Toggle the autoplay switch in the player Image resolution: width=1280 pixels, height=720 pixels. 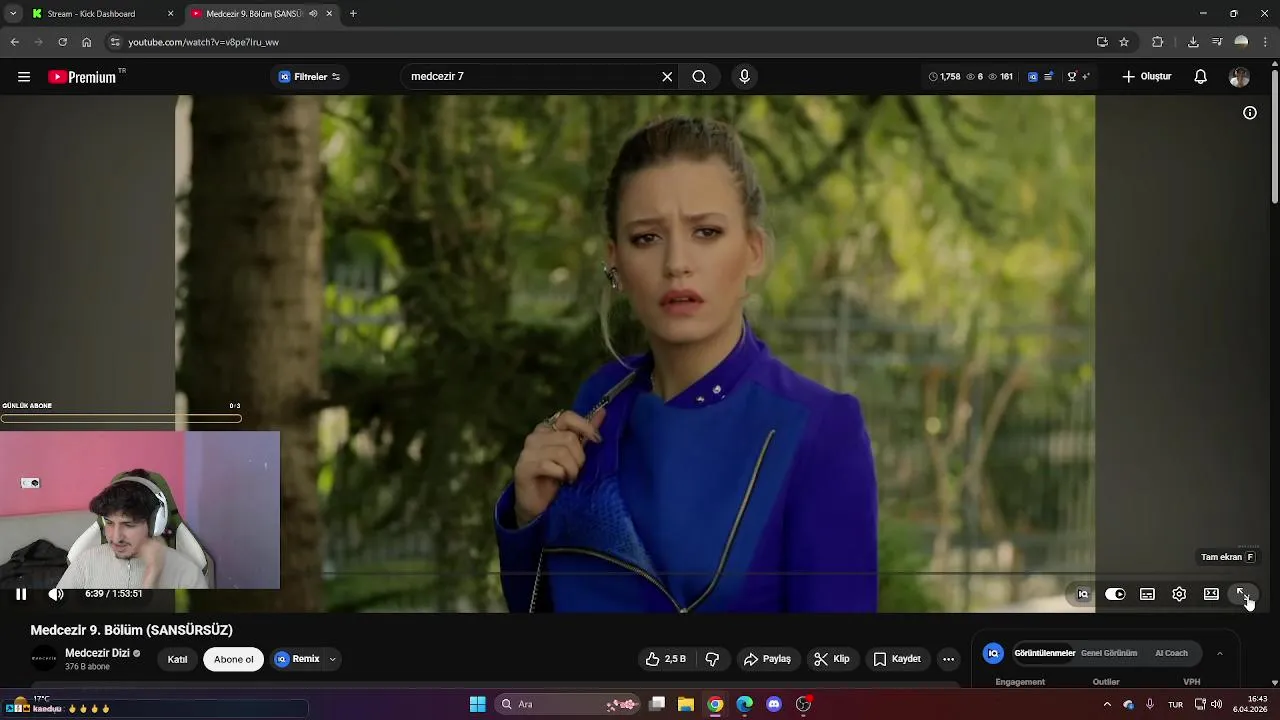1115,594
